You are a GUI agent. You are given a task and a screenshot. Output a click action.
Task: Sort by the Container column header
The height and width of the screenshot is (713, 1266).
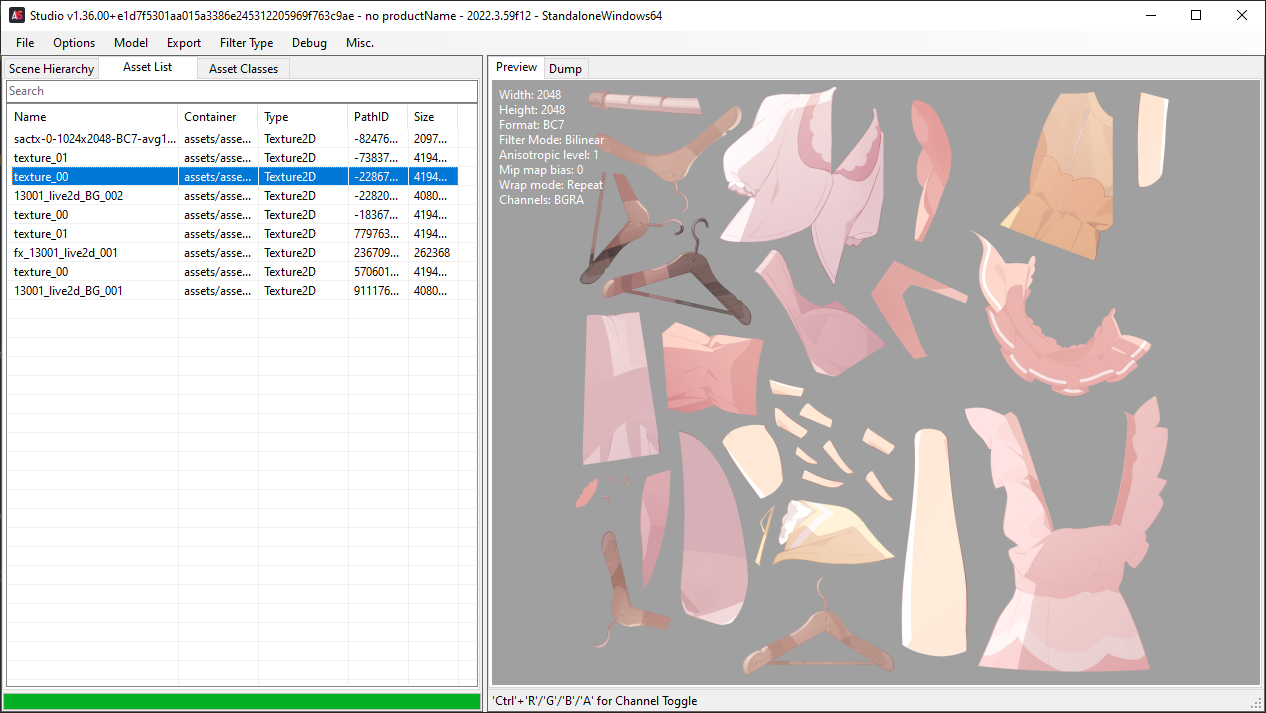click(218, 117)
